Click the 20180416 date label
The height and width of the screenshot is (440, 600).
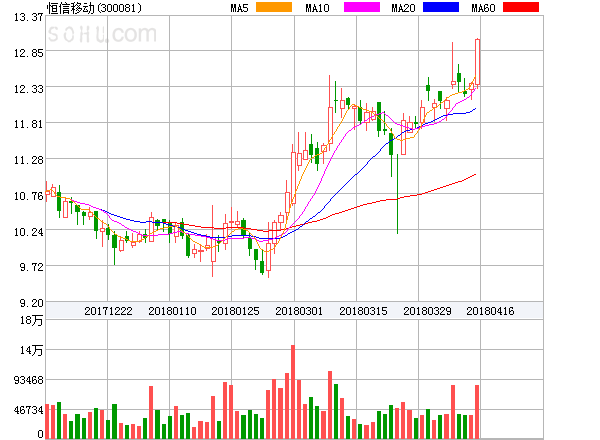[490, 311]
